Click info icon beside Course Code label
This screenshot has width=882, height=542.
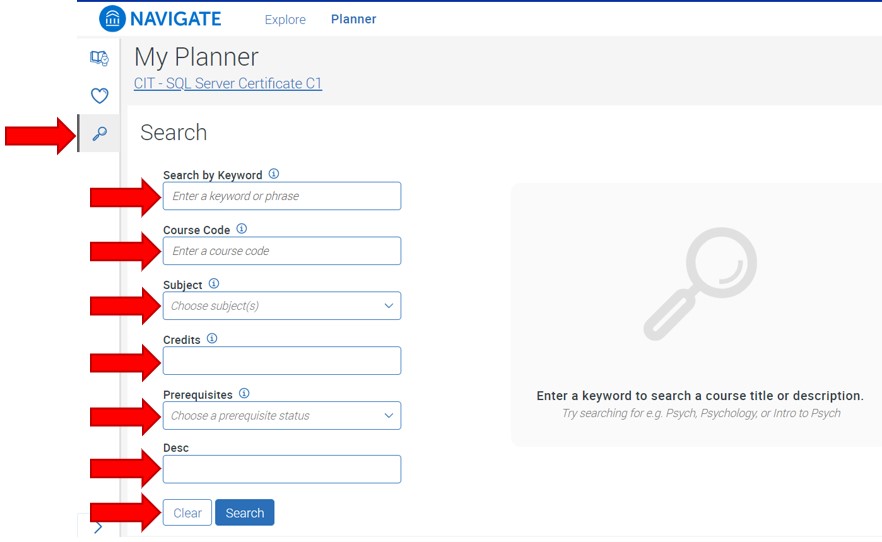(242, 229)
